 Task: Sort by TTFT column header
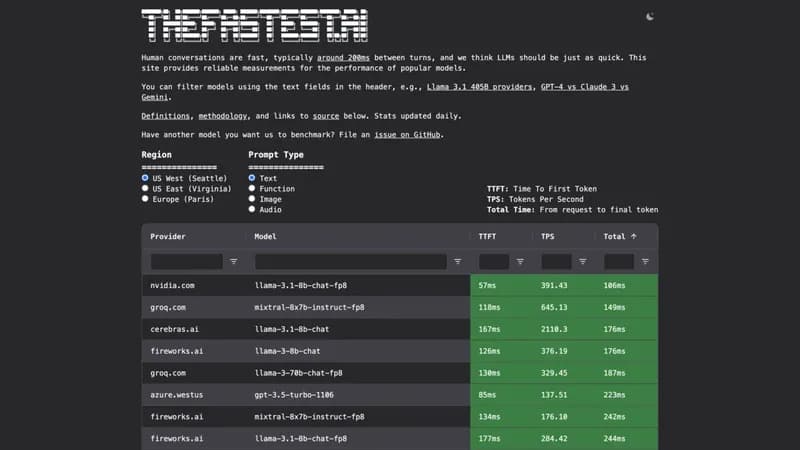tap(487, 236)
